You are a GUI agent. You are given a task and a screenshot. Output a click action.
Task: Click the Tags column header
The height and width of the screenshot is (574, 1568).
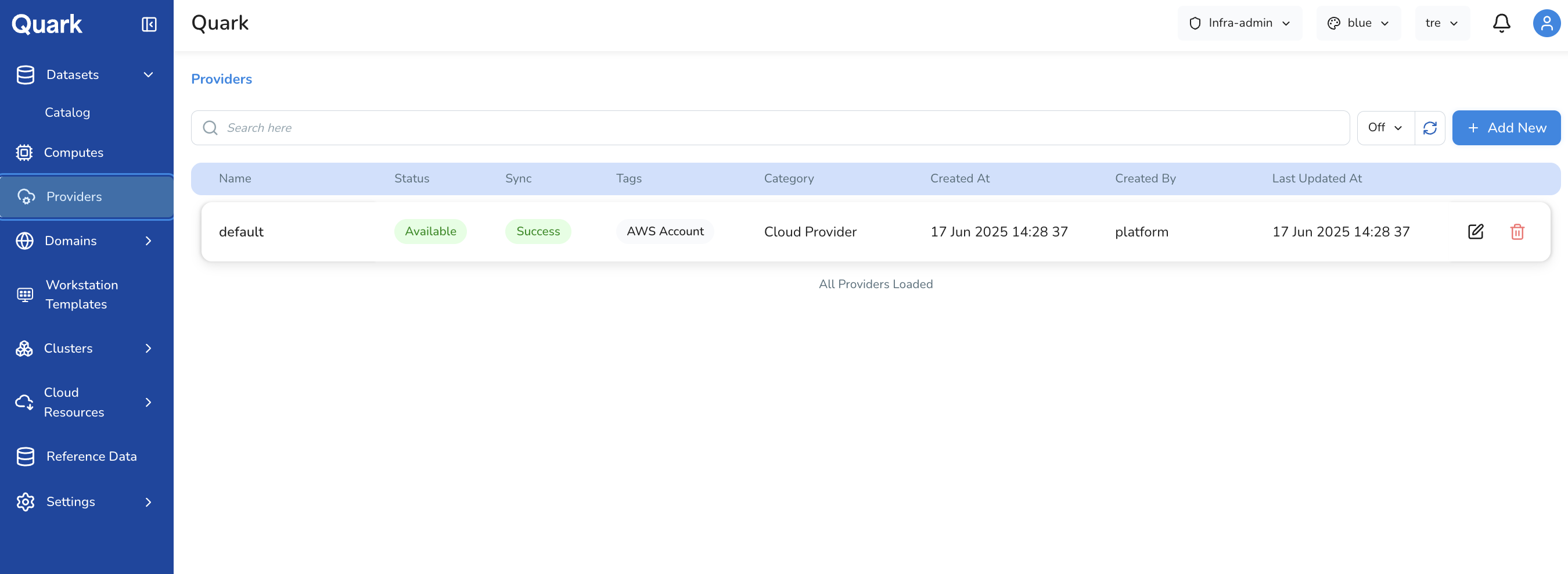tap(629, 178)
